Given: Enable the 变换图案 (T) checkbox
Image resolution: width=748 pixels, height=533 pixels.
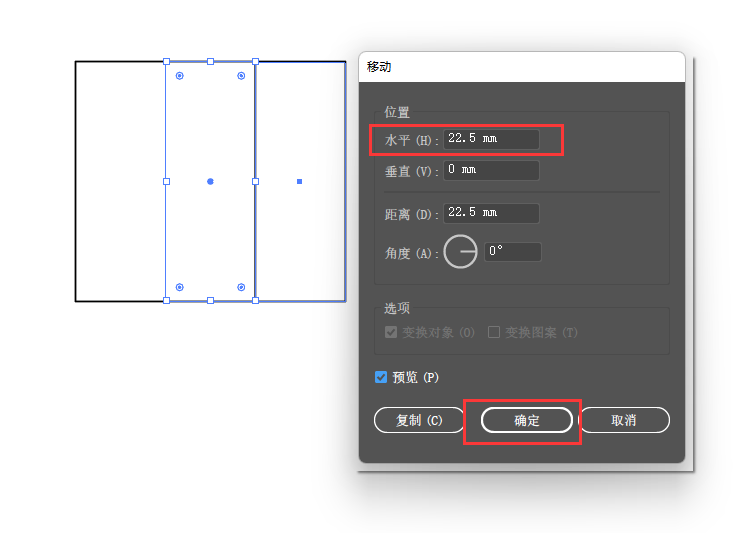Looking at the screenshot, I should pos(494,332).
